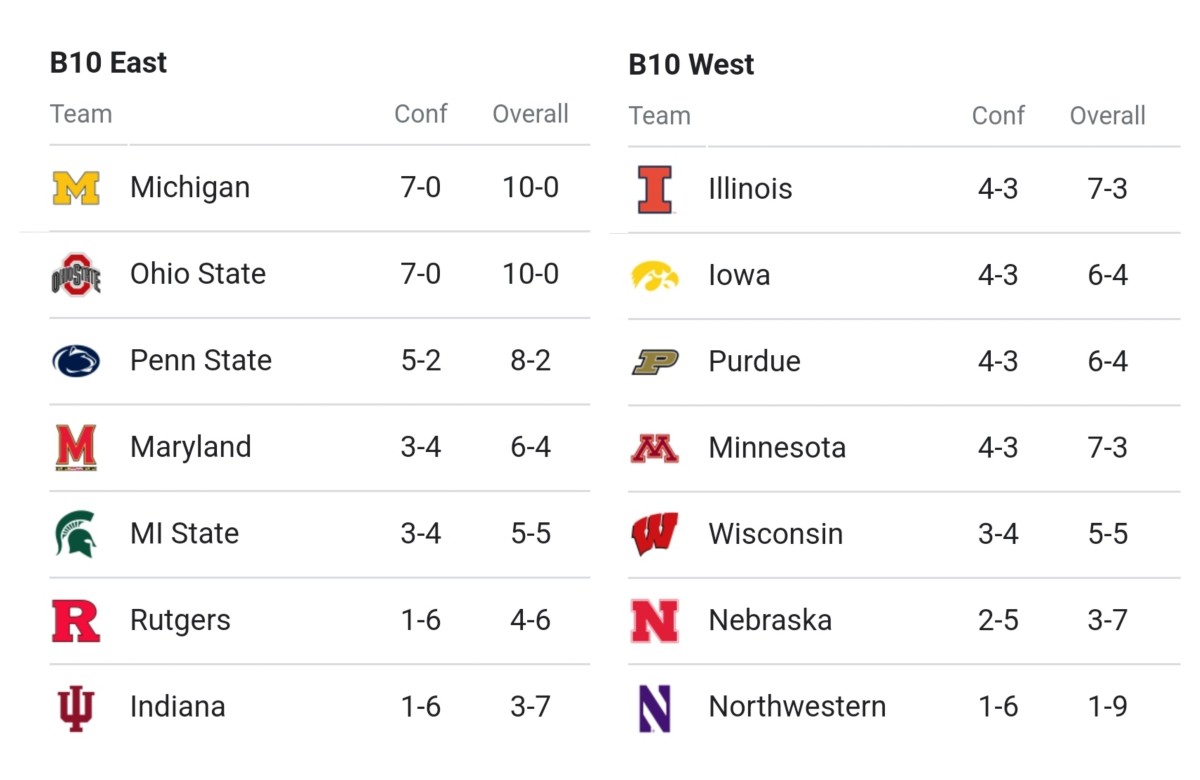
Task: Click the Maryland M logo
Action: click(76, 447)
